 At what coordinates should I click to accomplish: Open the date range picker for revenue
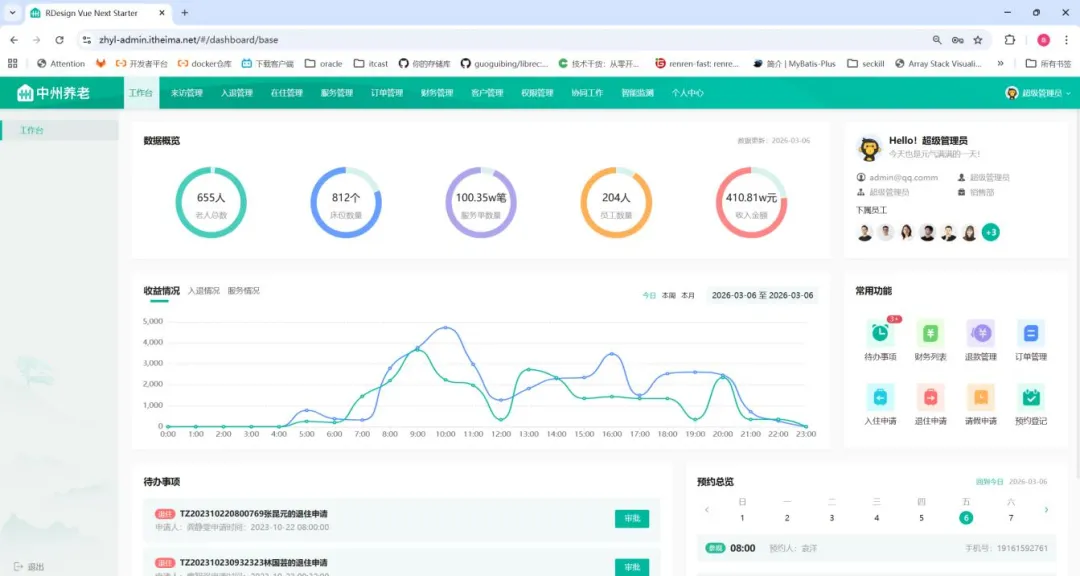pos(762,296)
